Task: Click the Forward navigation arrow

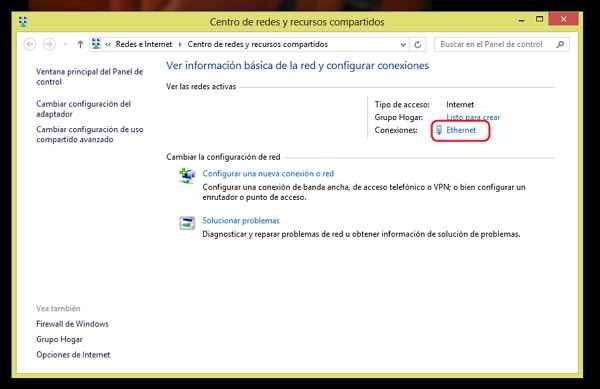Action: pos(49,44)
